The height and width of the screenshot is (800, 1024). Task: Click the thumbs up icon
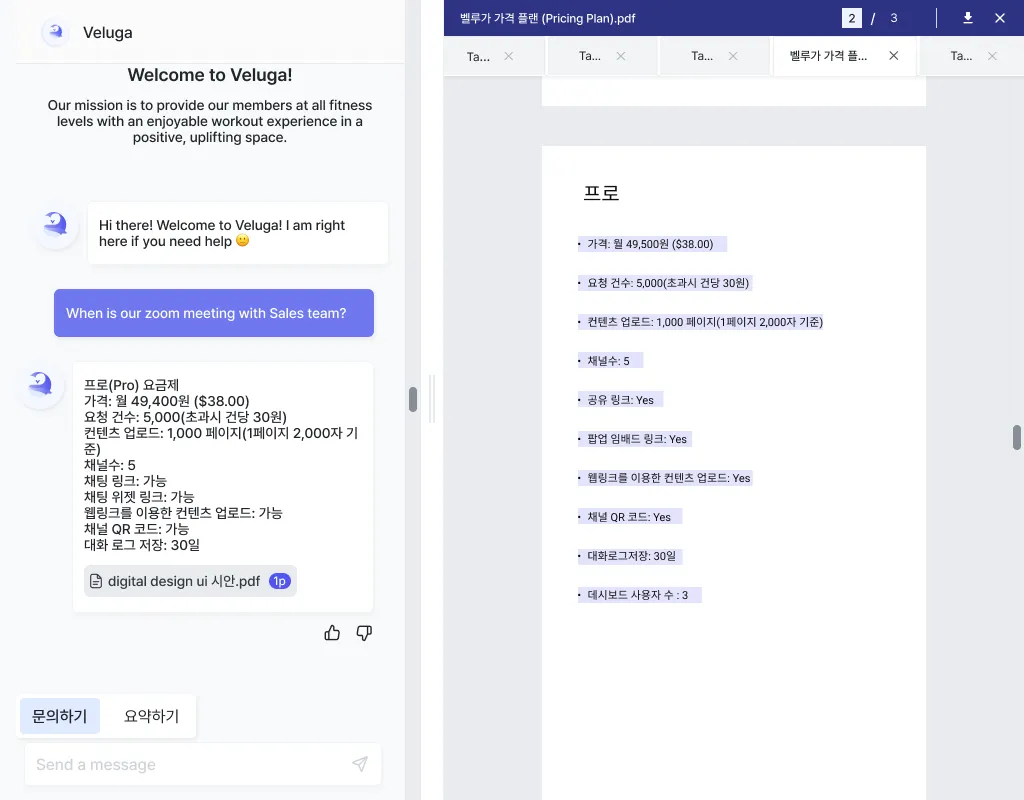pyautogui.click(x=332, y=633)
